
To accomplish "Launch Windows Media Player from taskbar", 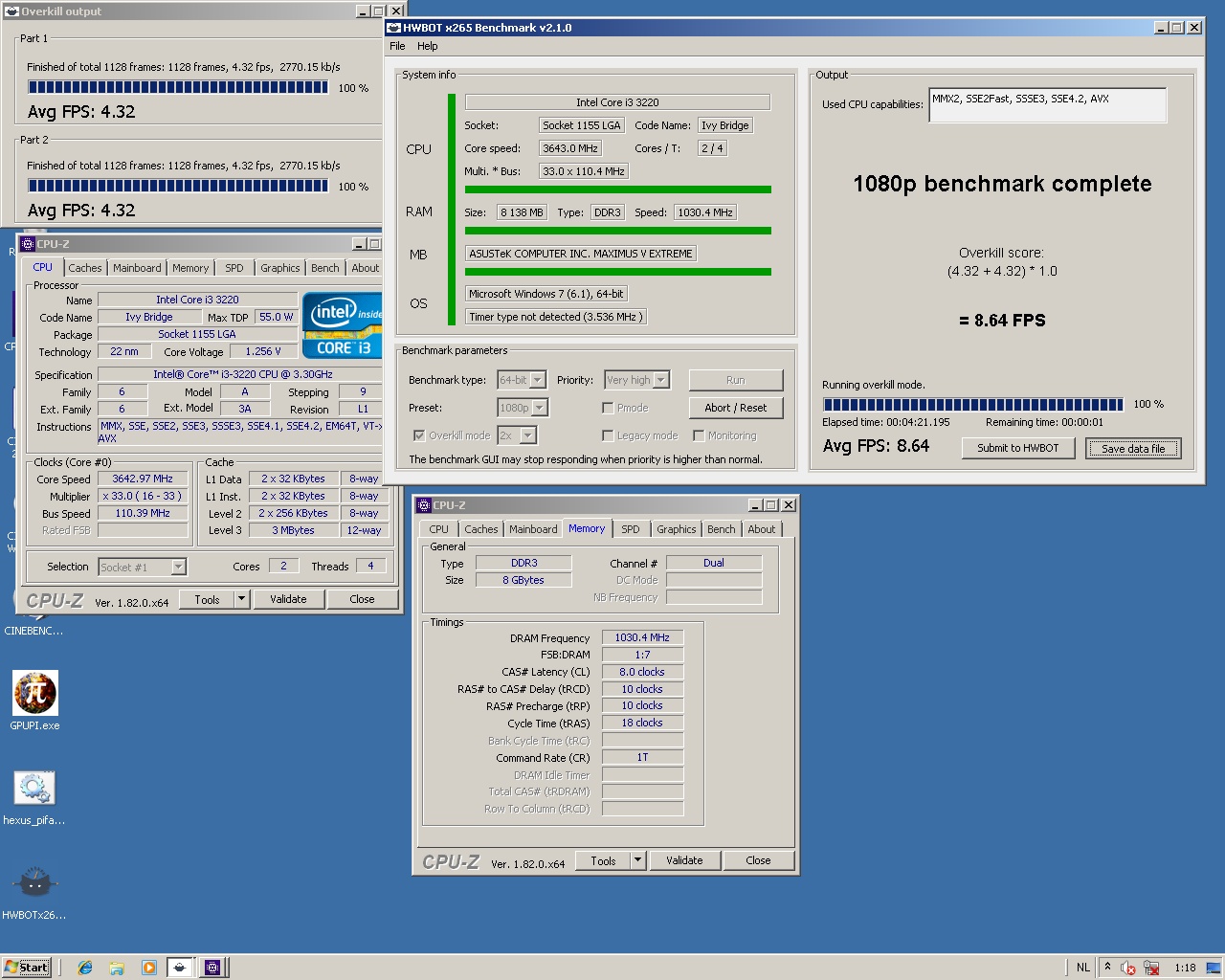I will pyautogui.click(x=148, y=968).
